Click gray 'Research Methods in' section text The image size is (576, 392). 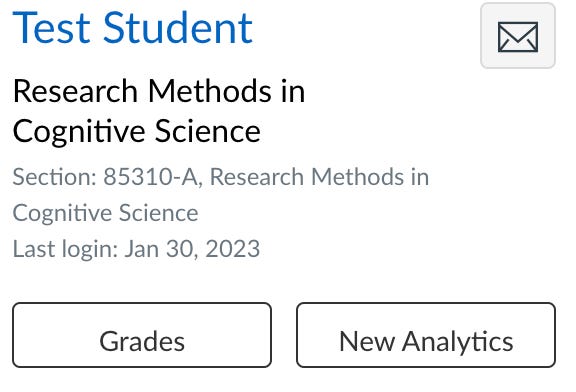click(x=319, y=177)
